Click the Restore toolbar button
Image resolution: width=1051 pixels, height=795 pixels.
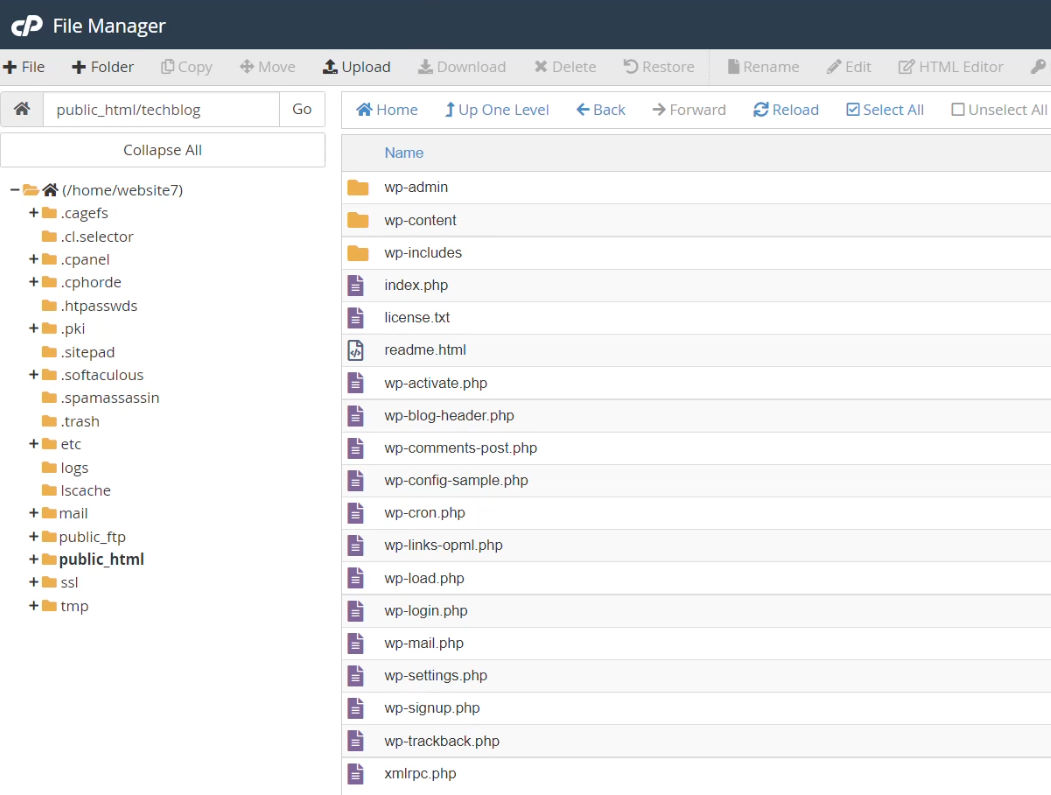(659, 67)
